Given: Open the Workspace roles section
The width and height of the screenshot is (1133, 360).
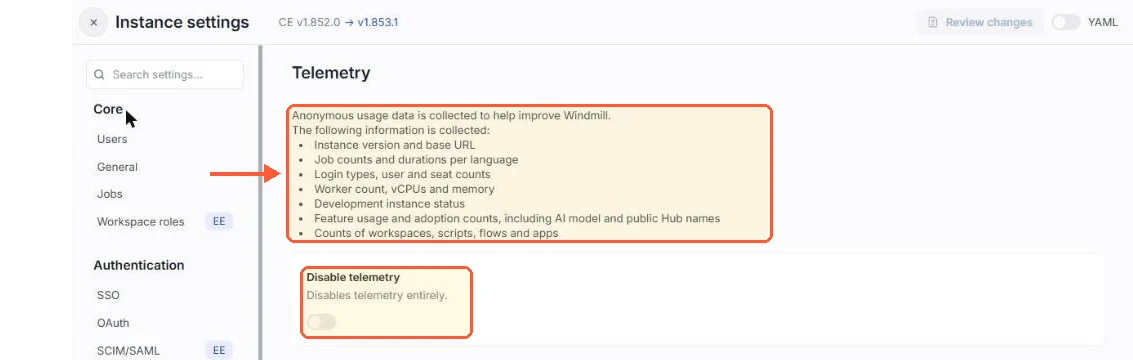Looking at the screenshot, I should [x=140, y=222].
